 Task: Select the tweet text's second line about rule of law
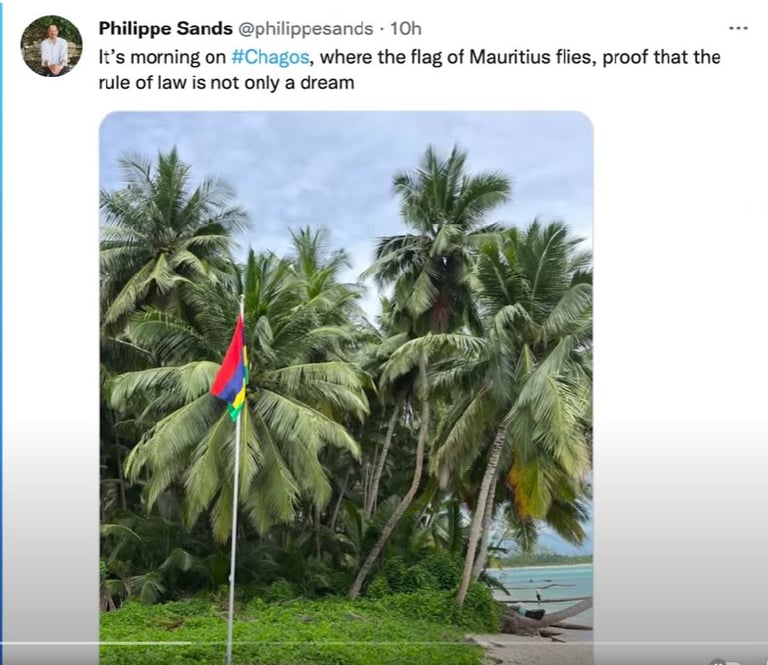pos(226,82)
